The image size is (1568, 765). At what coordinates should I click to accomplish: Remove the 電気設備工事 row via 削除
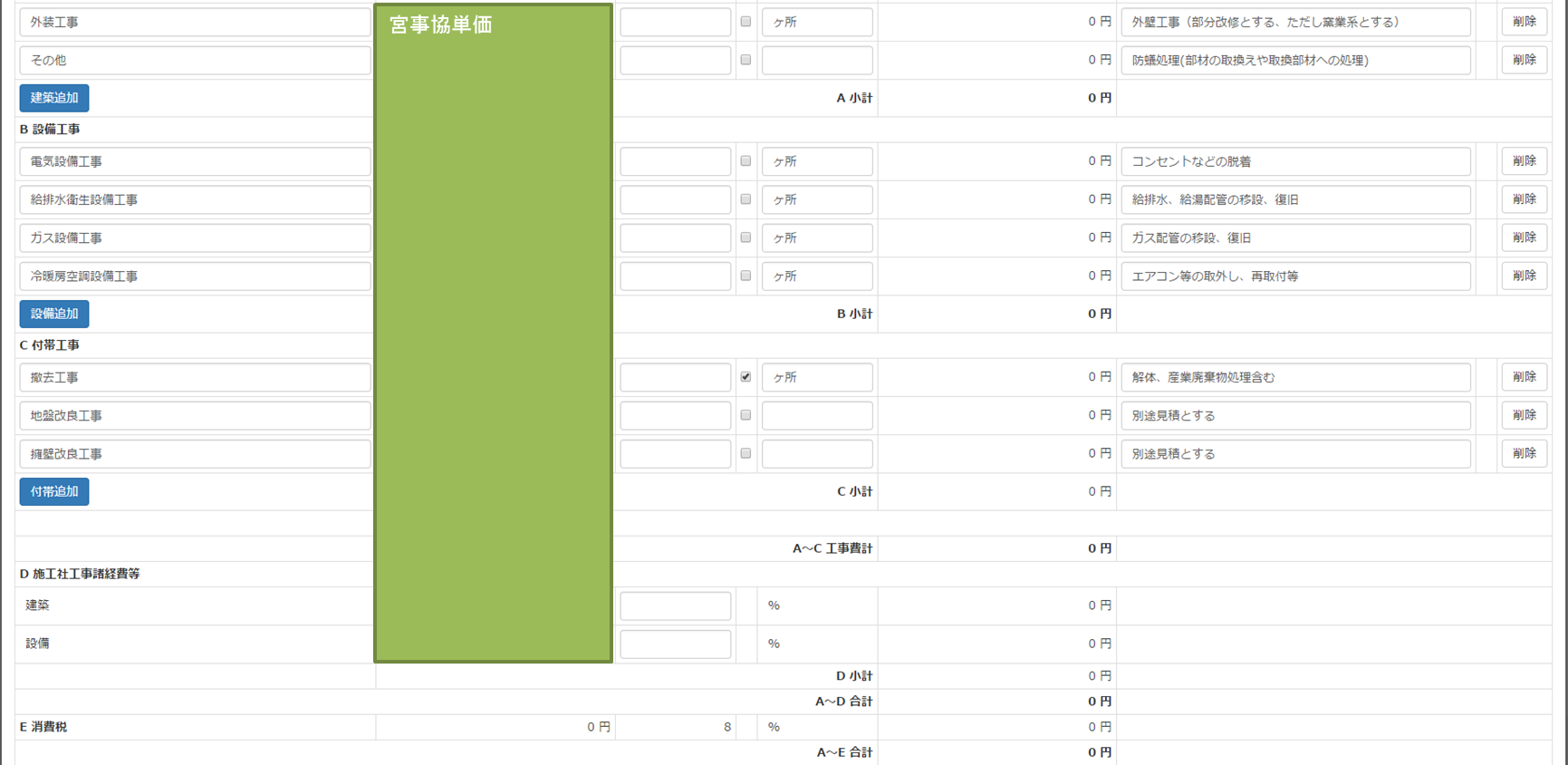pos(1524,161)
